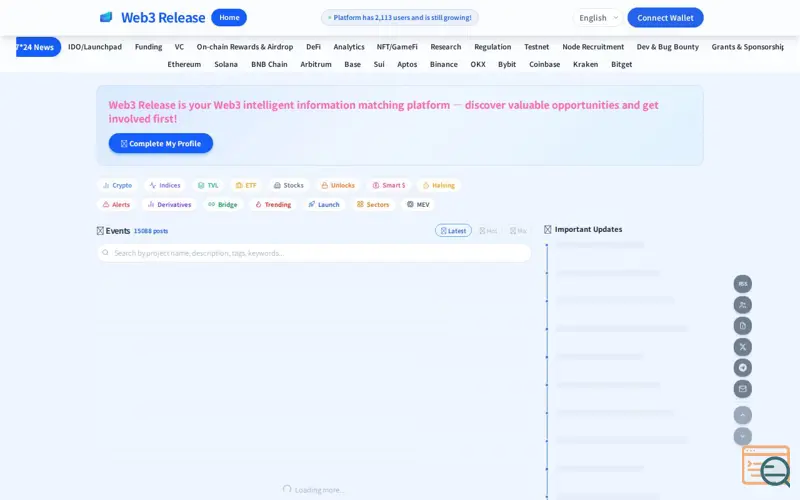Switch events sorting to Latest
800x500 pixels.
tap(453, 231)
